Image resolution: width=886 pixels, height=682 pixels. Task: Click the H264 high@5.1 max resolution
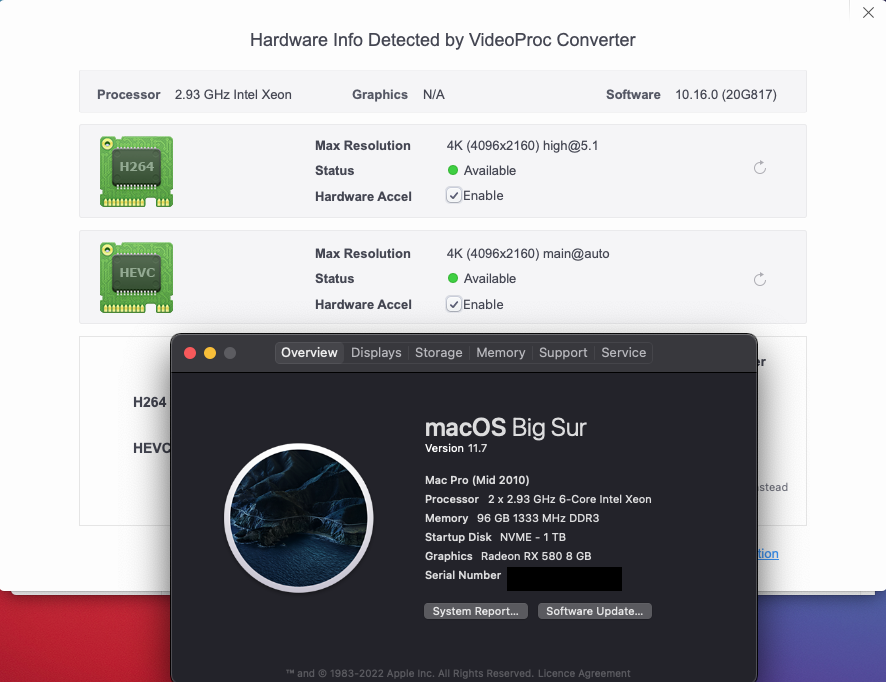[522, 146]
